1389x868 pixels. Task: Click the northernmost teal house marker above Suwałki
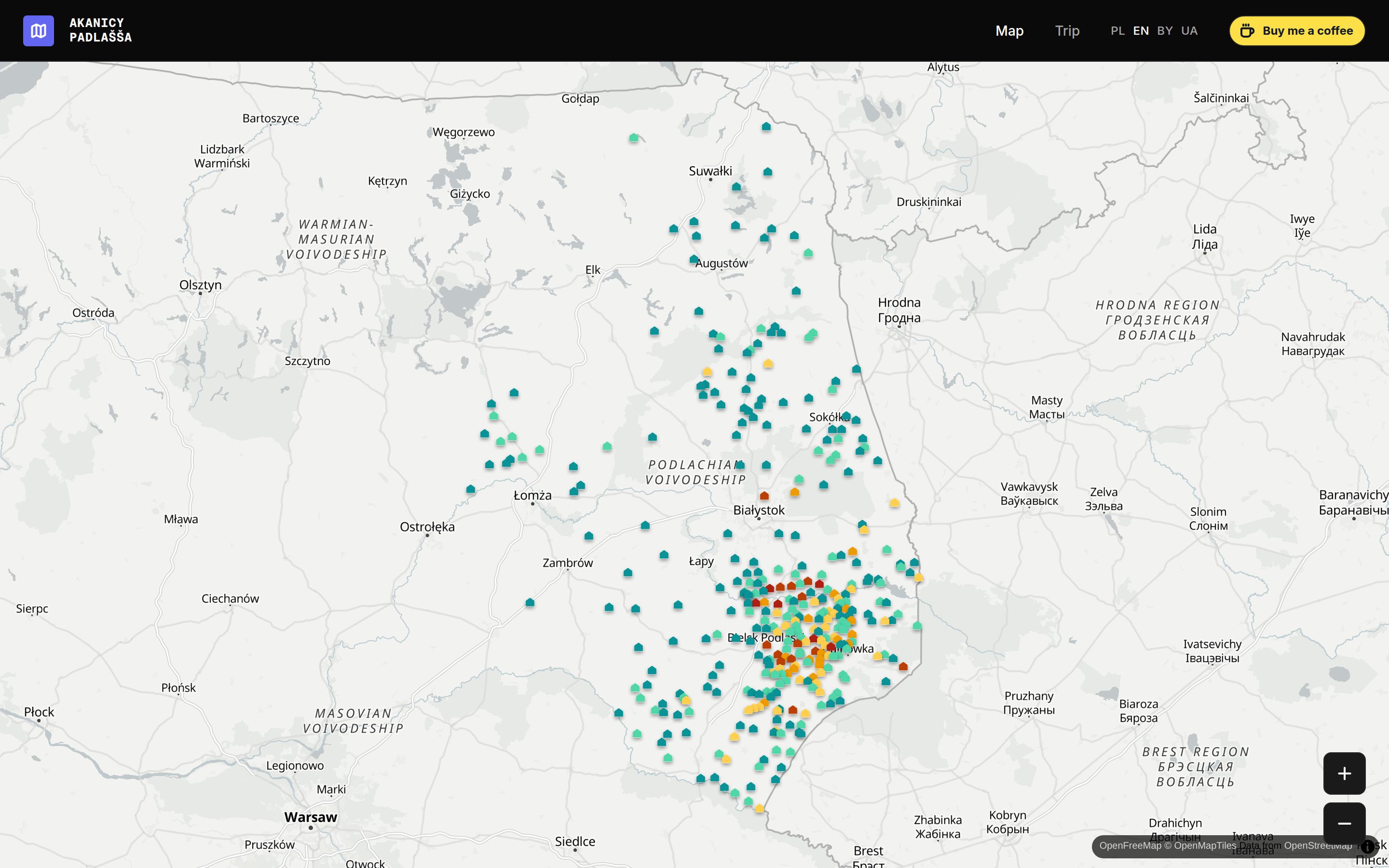pos(766,126)
